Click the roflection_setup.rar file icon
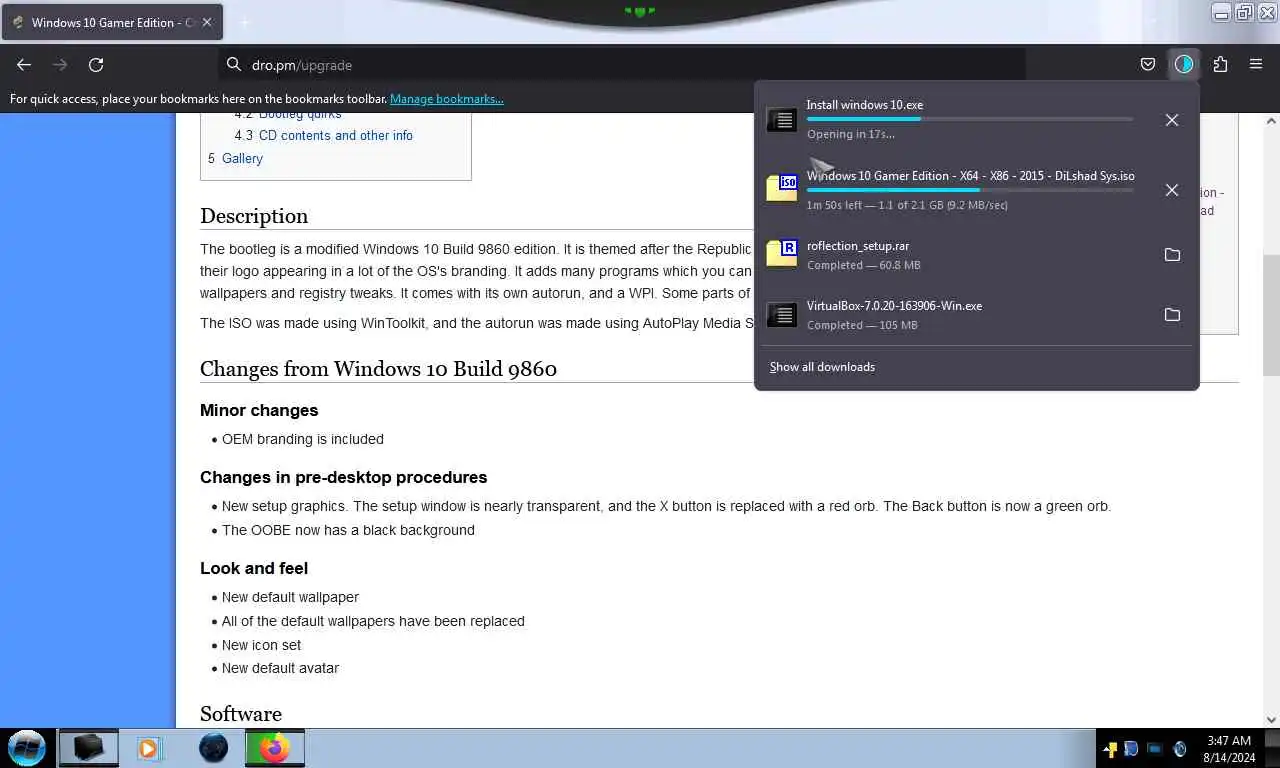The width and height of the screenshot is (1280, 768). (x=782, y=253)
